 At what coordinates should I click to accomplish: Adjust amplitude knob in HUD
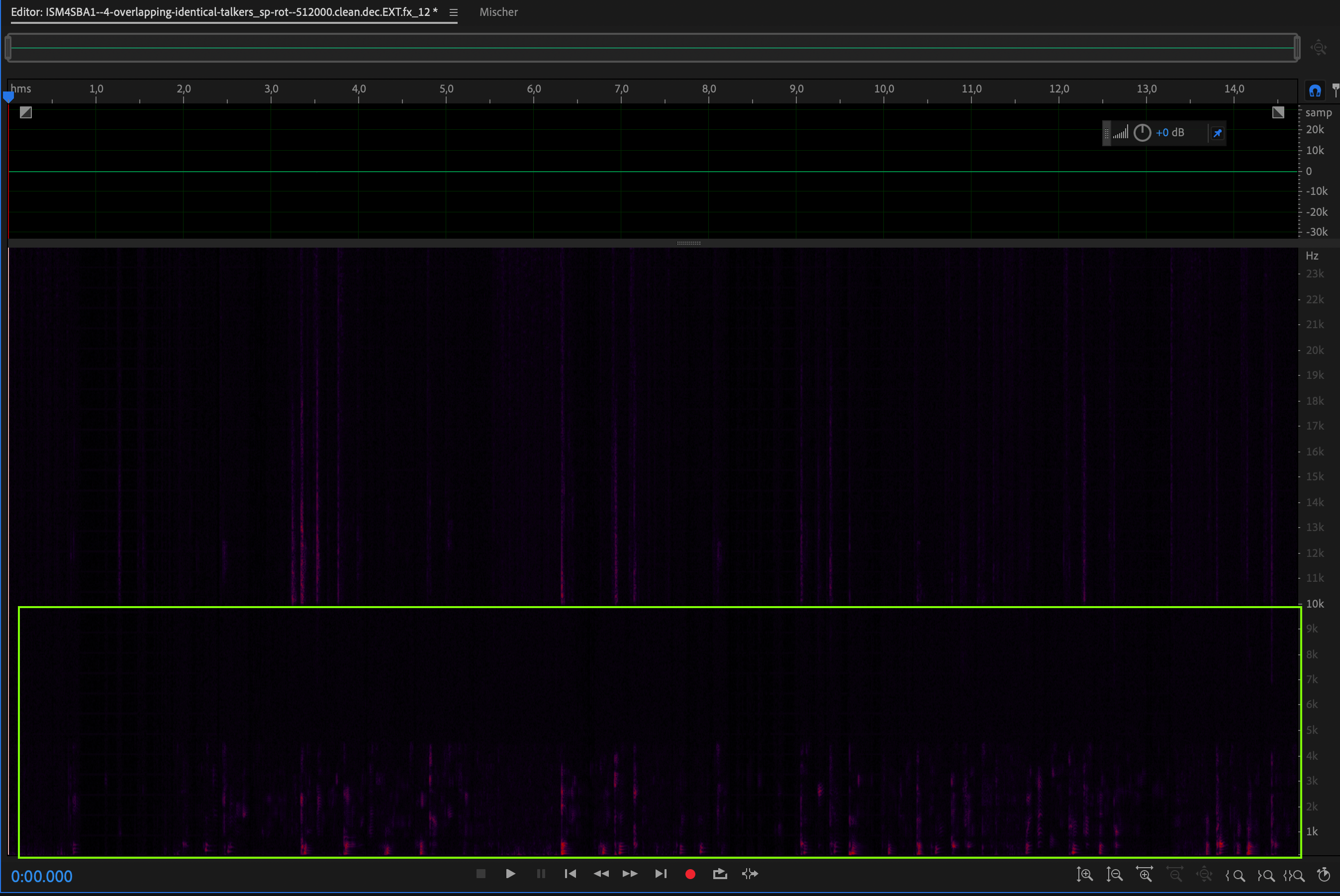coord(1142,133)
